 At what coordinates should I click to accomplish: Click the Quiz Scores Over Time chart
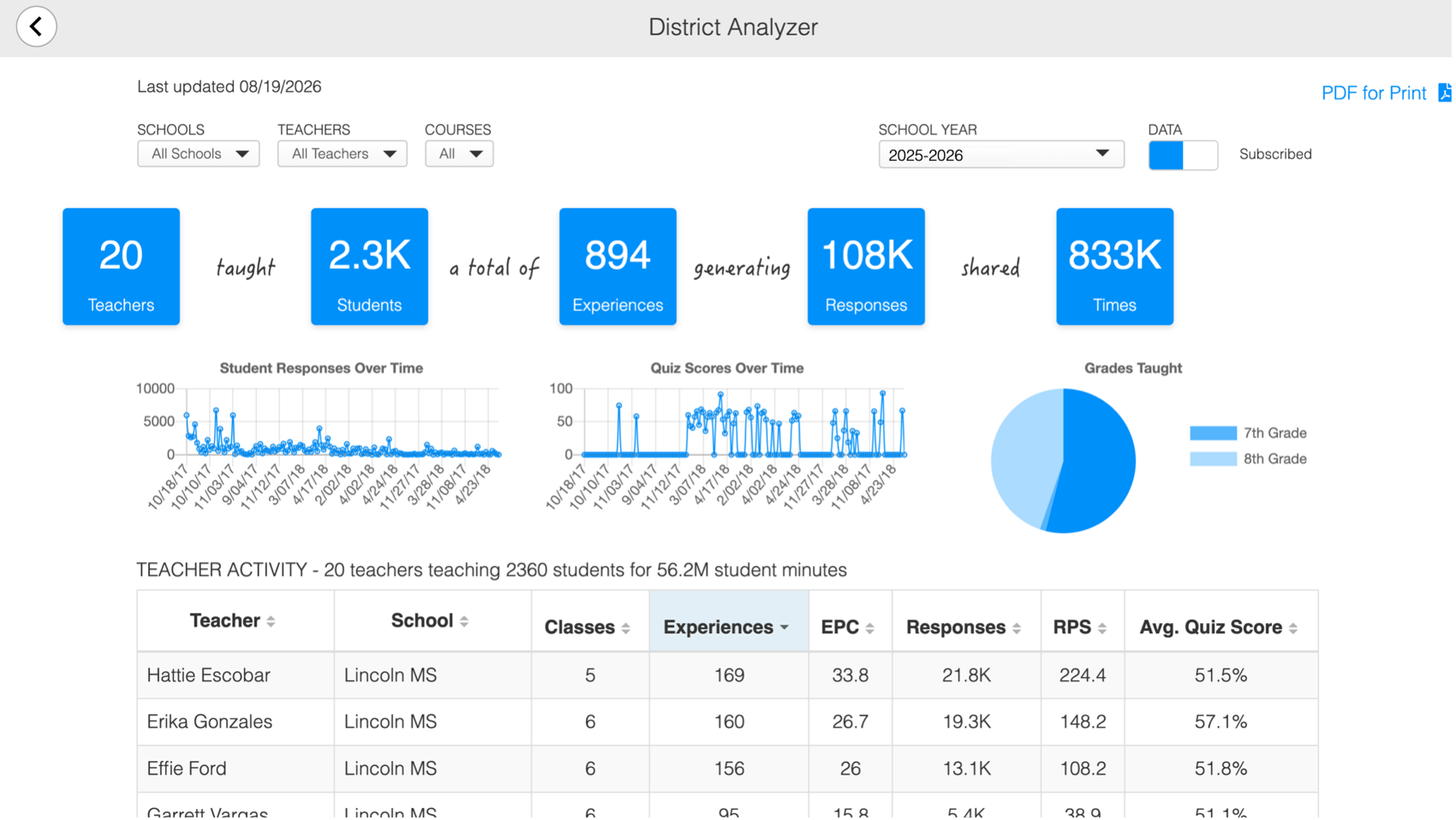click(x=727, y=438)
